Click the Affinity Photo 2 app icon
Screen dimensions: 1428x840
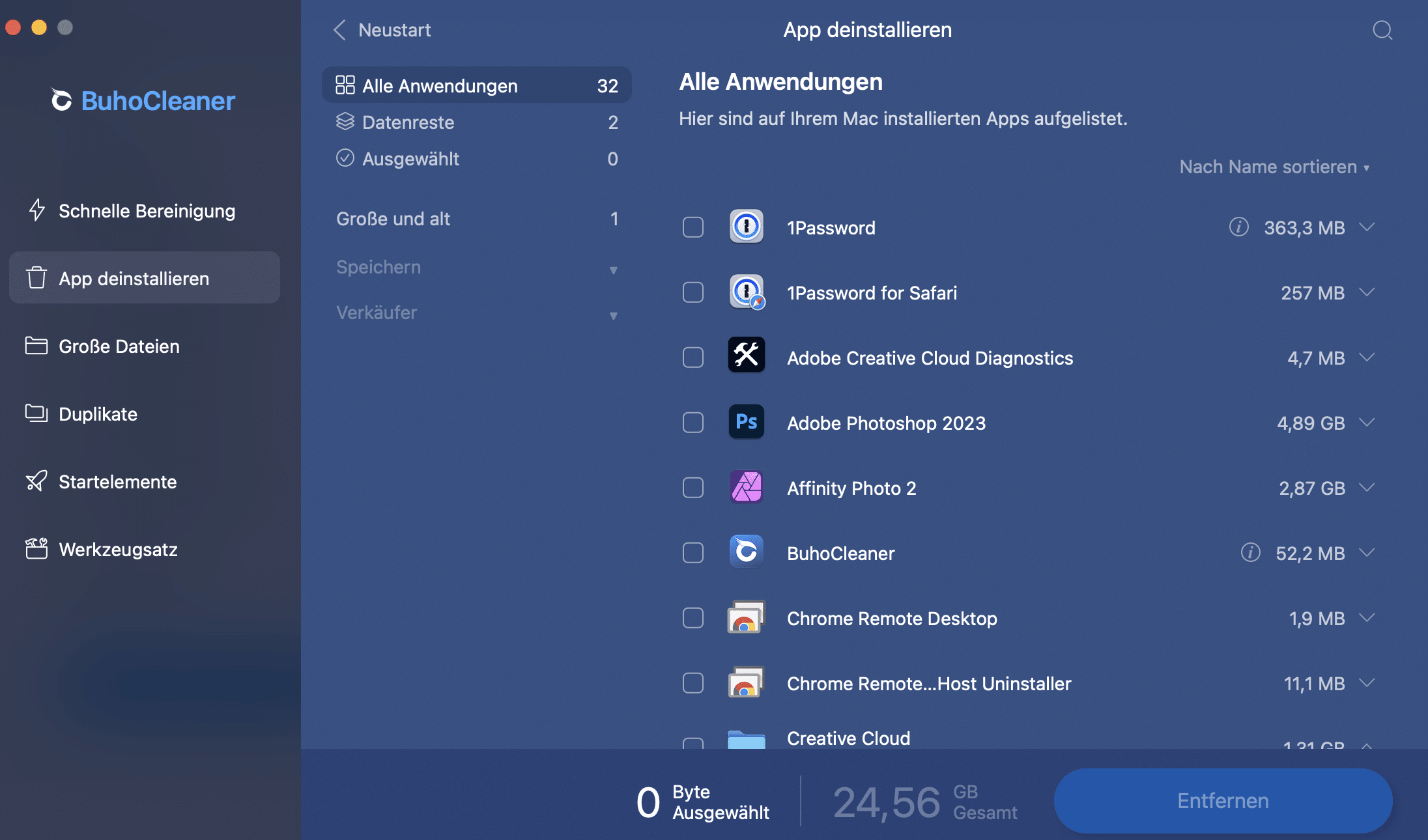tap(747, 486)
